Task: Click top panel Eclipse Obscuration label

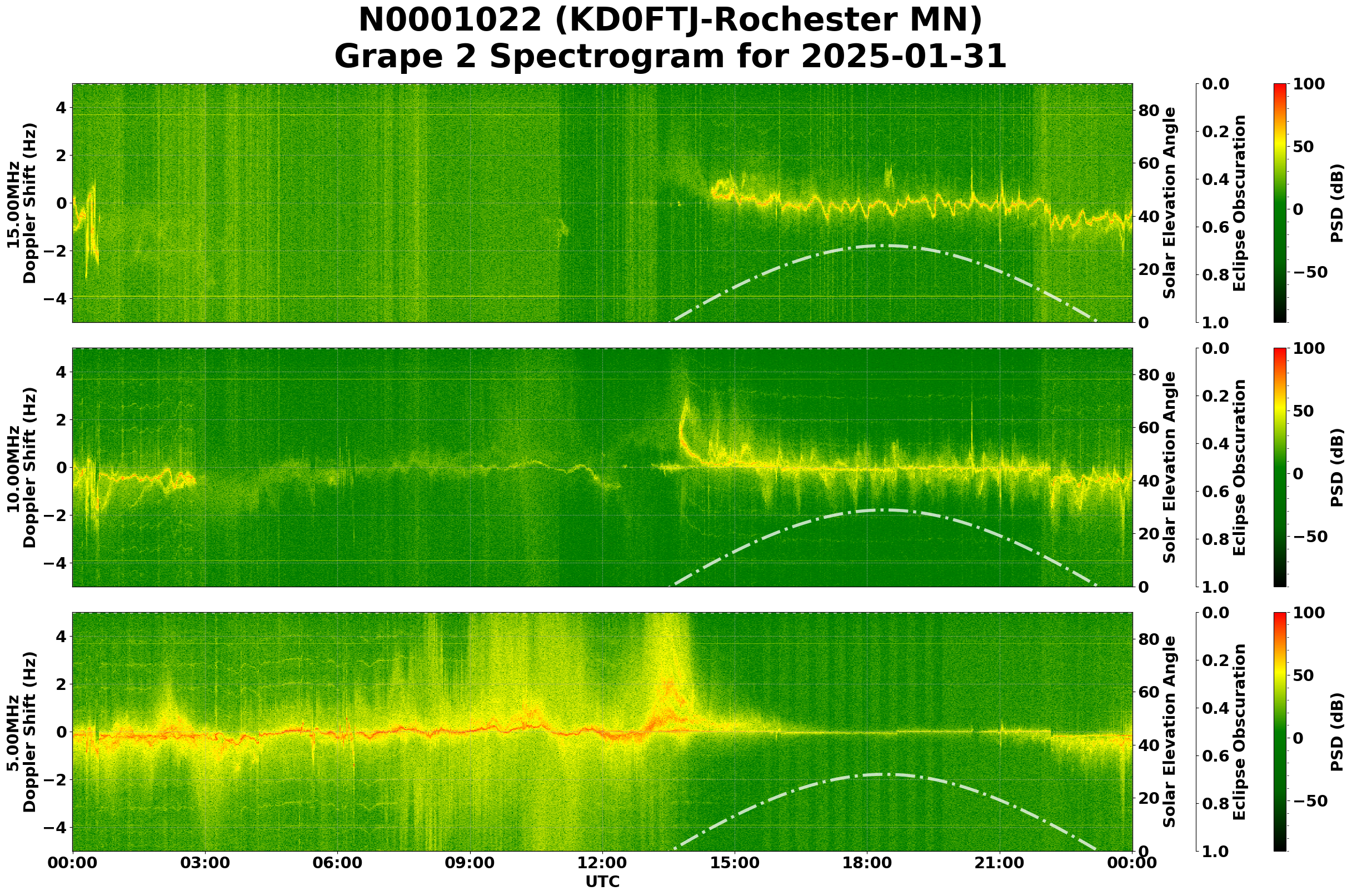Action: (1239, 203)
